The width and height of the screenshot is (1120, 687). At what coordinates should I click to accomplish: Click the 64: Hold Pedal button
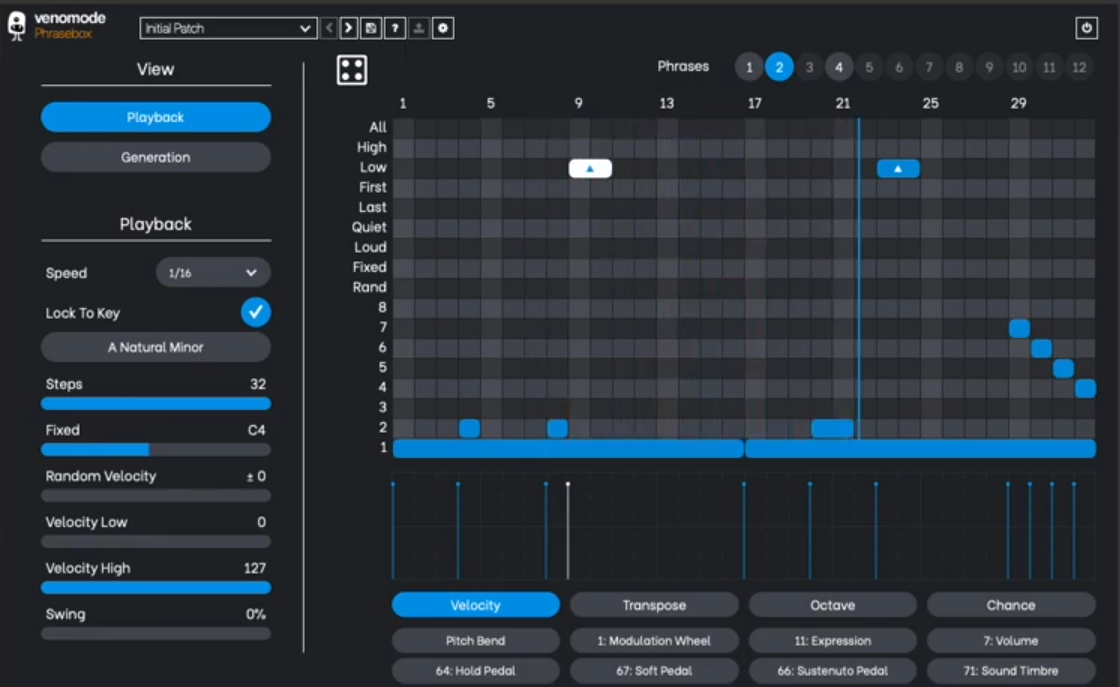[476, 671]
